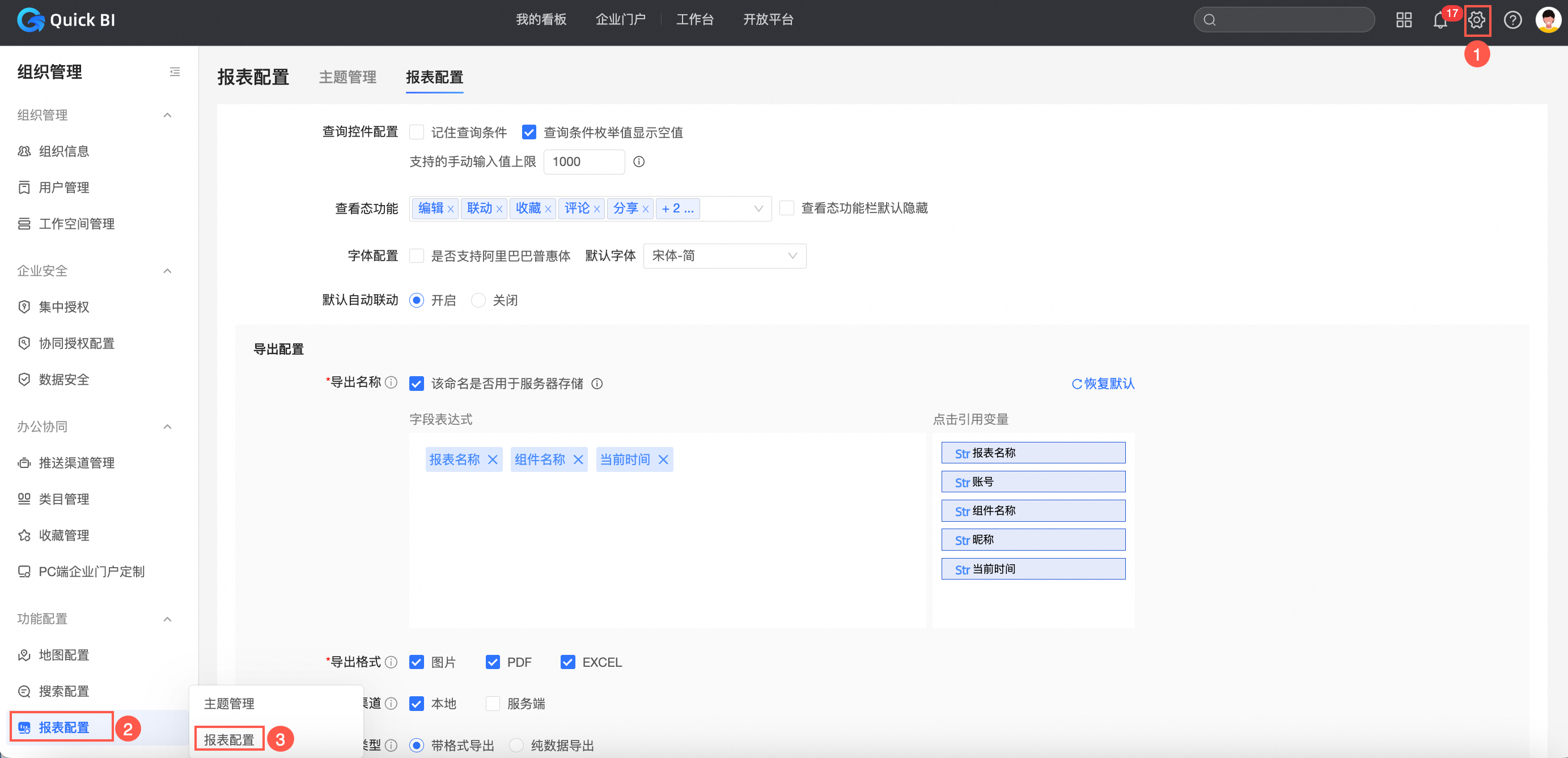Image resolution: width=1568 pixels, height=758 pixels.
Task: Remove 报表名称 from field expression
Action: click(x=493, y=460)
